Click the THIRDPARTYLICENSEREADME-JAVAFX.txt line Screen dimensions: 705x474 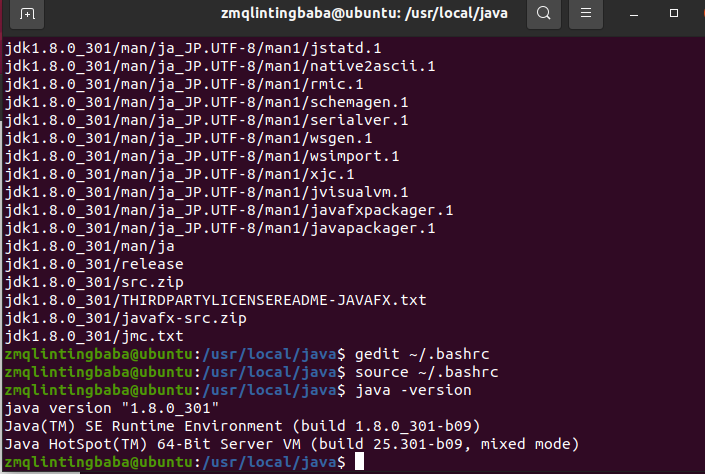215,300
